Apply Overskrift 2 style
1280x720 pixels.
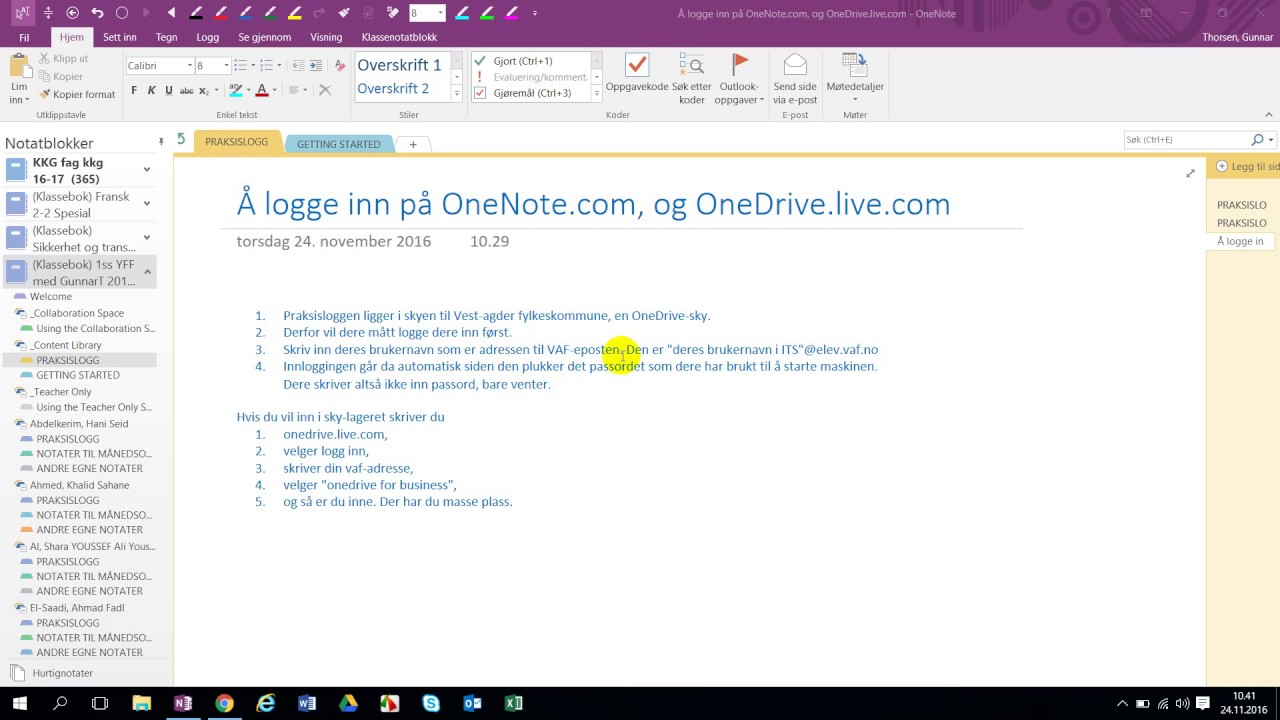tap(394, 89)
